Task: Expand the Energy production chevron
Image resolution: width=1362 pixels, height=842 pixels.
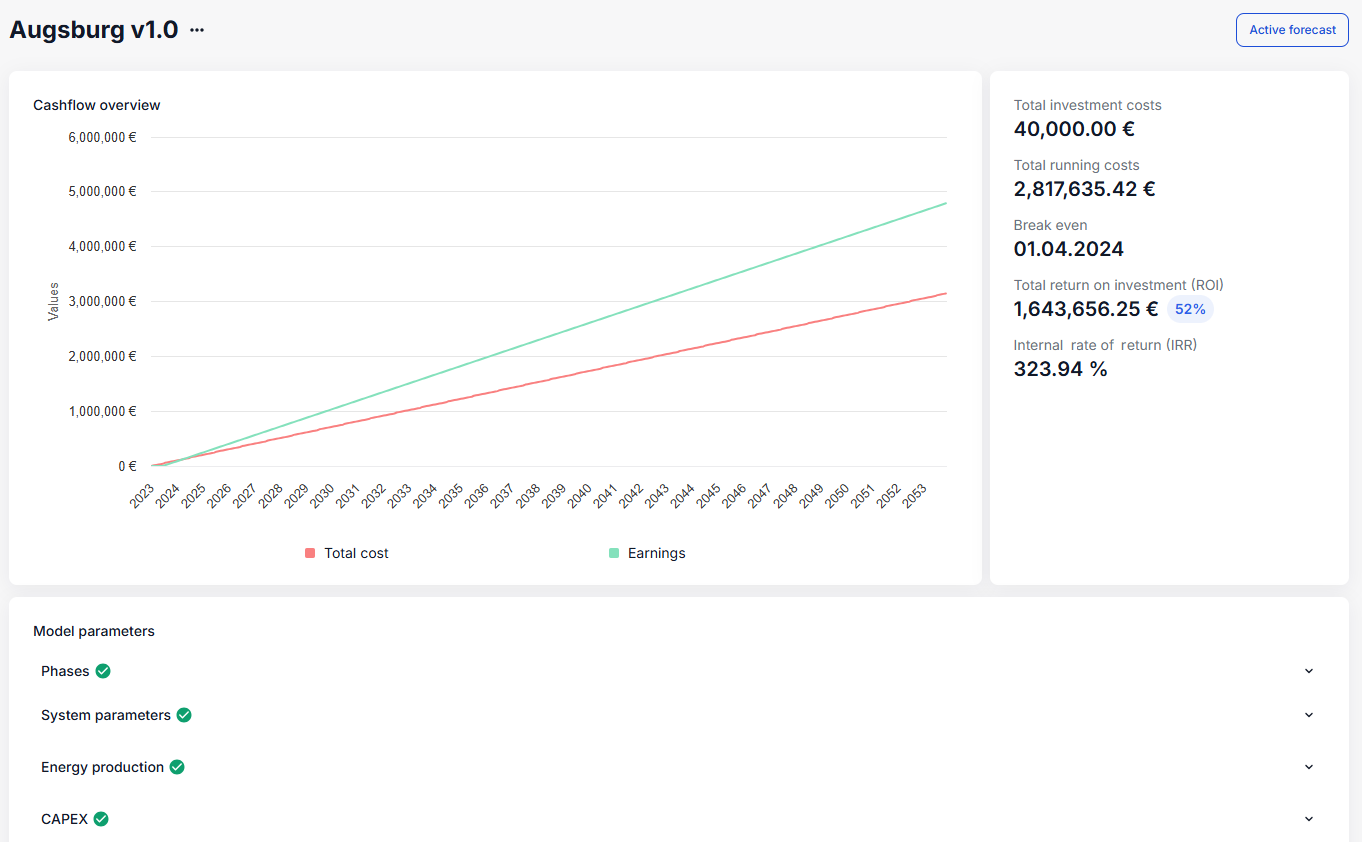Action: point(1309,767)
